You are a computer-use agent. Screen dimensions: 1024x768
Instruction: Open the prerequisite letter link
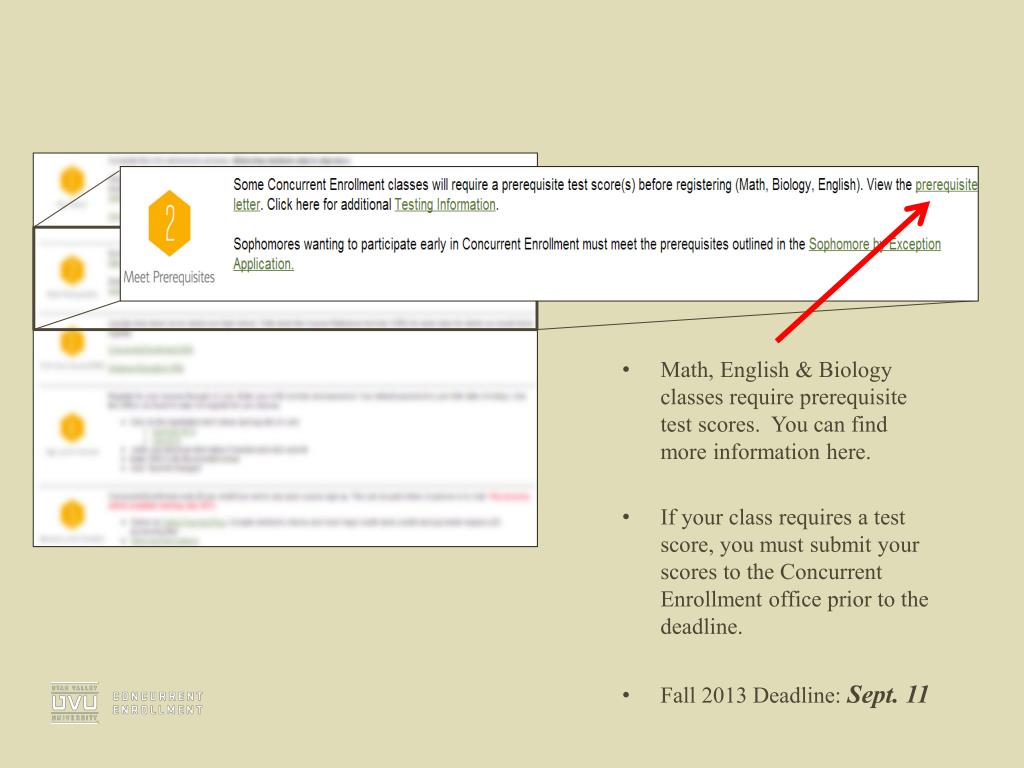pos(946,187)
